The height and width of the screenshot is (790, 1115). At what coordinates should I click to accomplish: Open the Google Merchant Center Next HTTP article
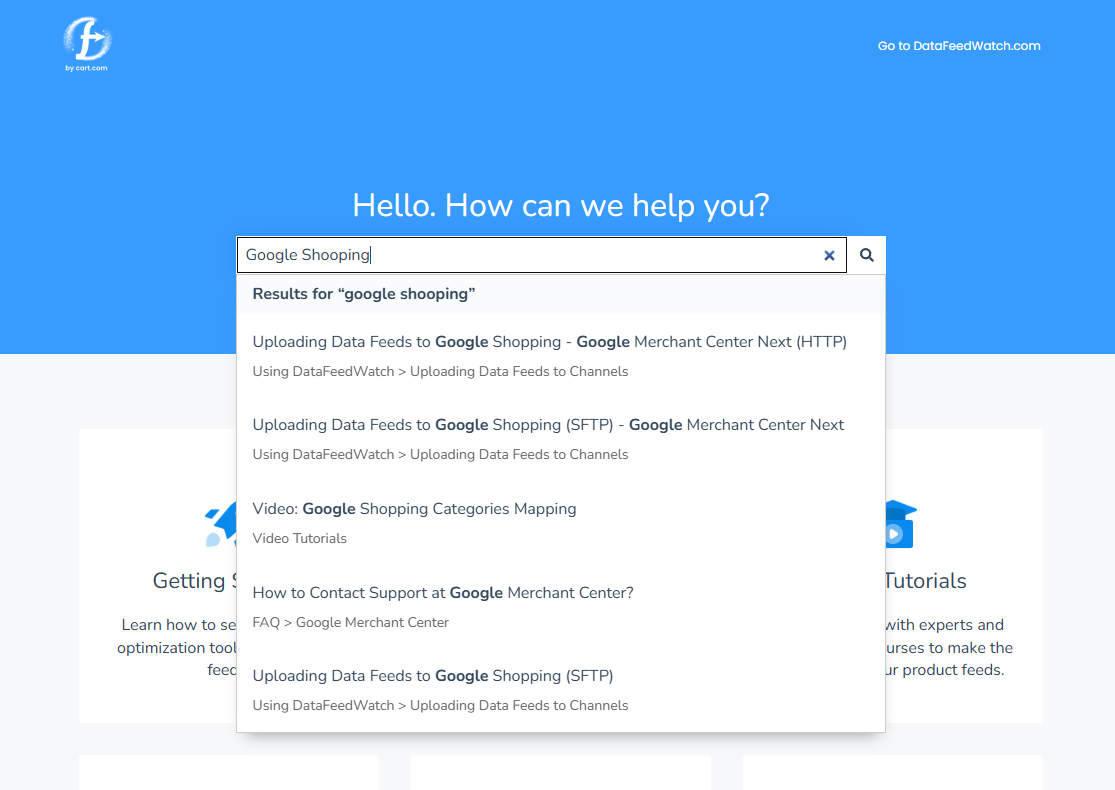550,341
